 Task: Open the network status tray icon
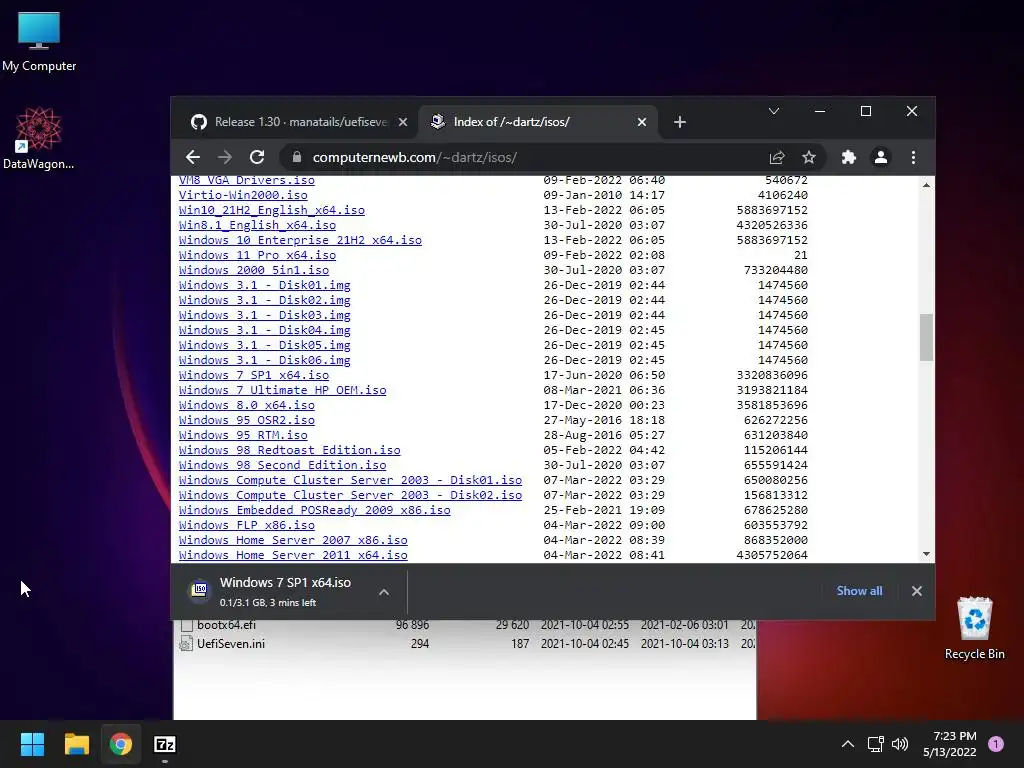click(875, 744)
